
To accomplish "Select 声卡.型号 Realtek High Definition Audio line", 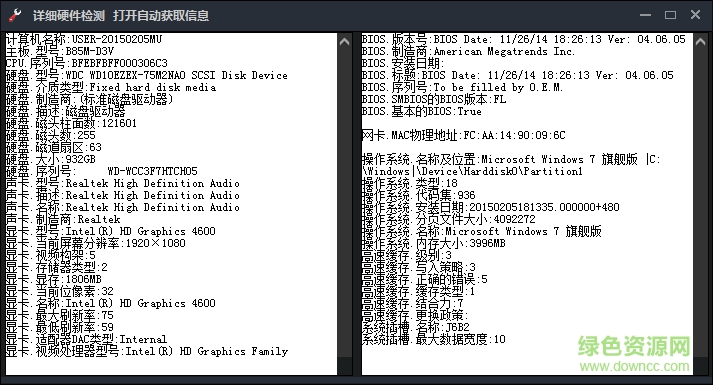I will point(122,183).
